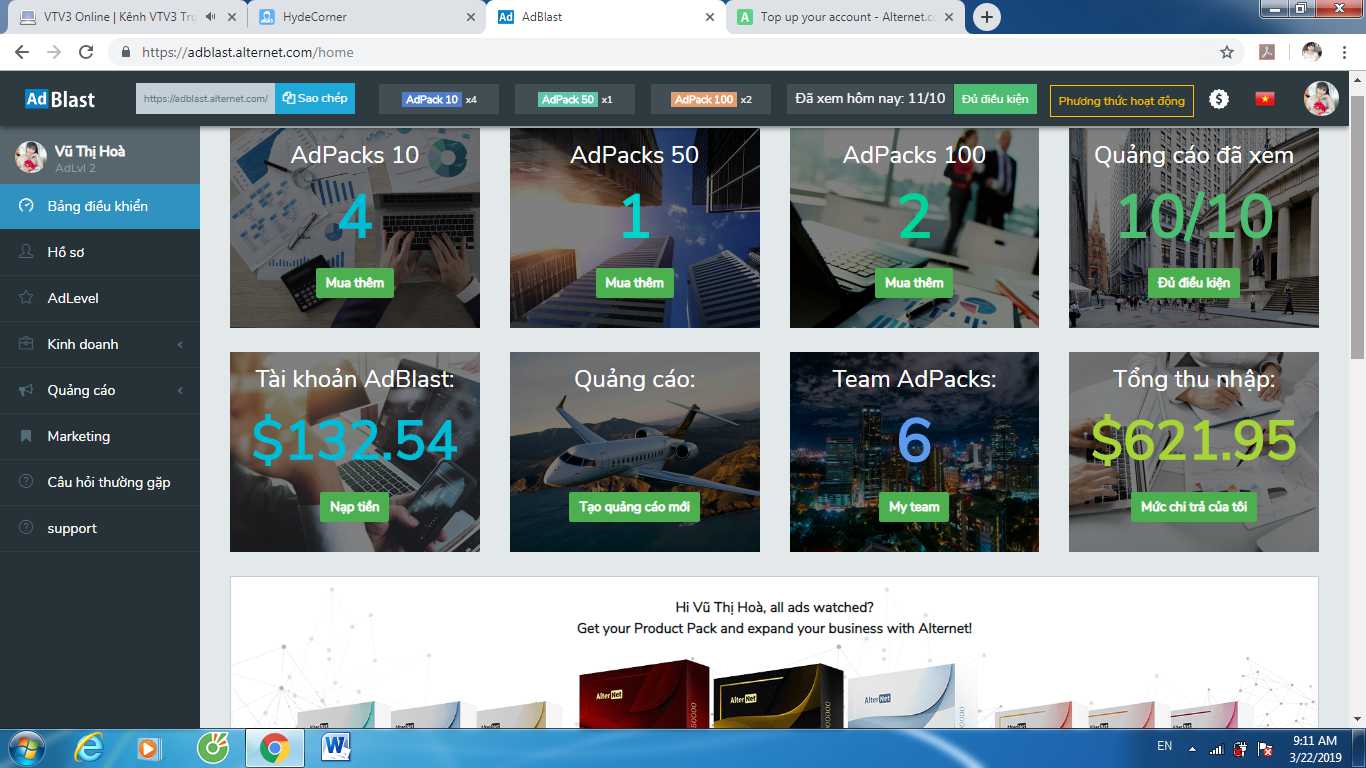Click the dollar sign icon in header
Viewport: 1366px width, 768px height.
tap(1218, 99)
